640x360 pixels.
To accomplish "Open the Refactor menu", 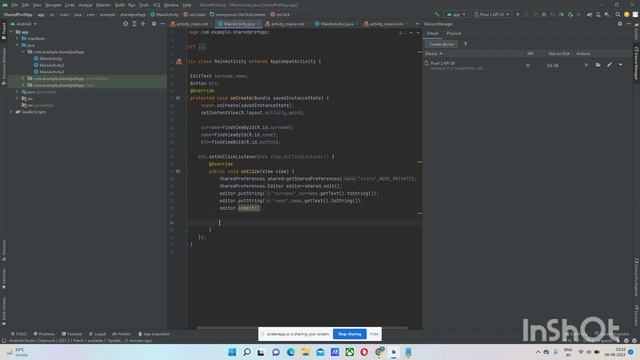I will (x=103, y=5).
